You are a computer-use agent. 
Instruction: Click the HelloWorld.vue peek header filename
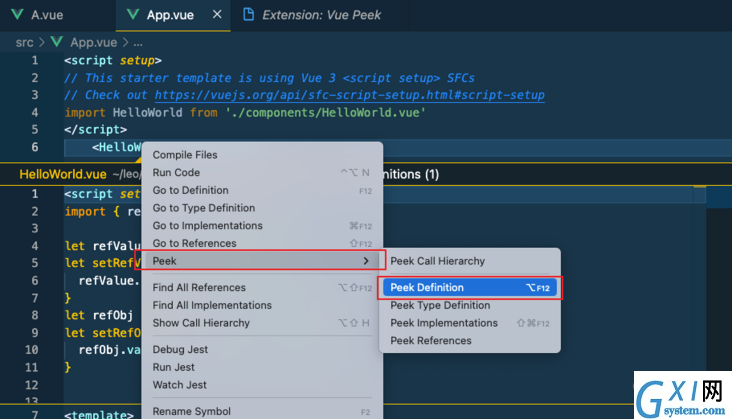63,174
